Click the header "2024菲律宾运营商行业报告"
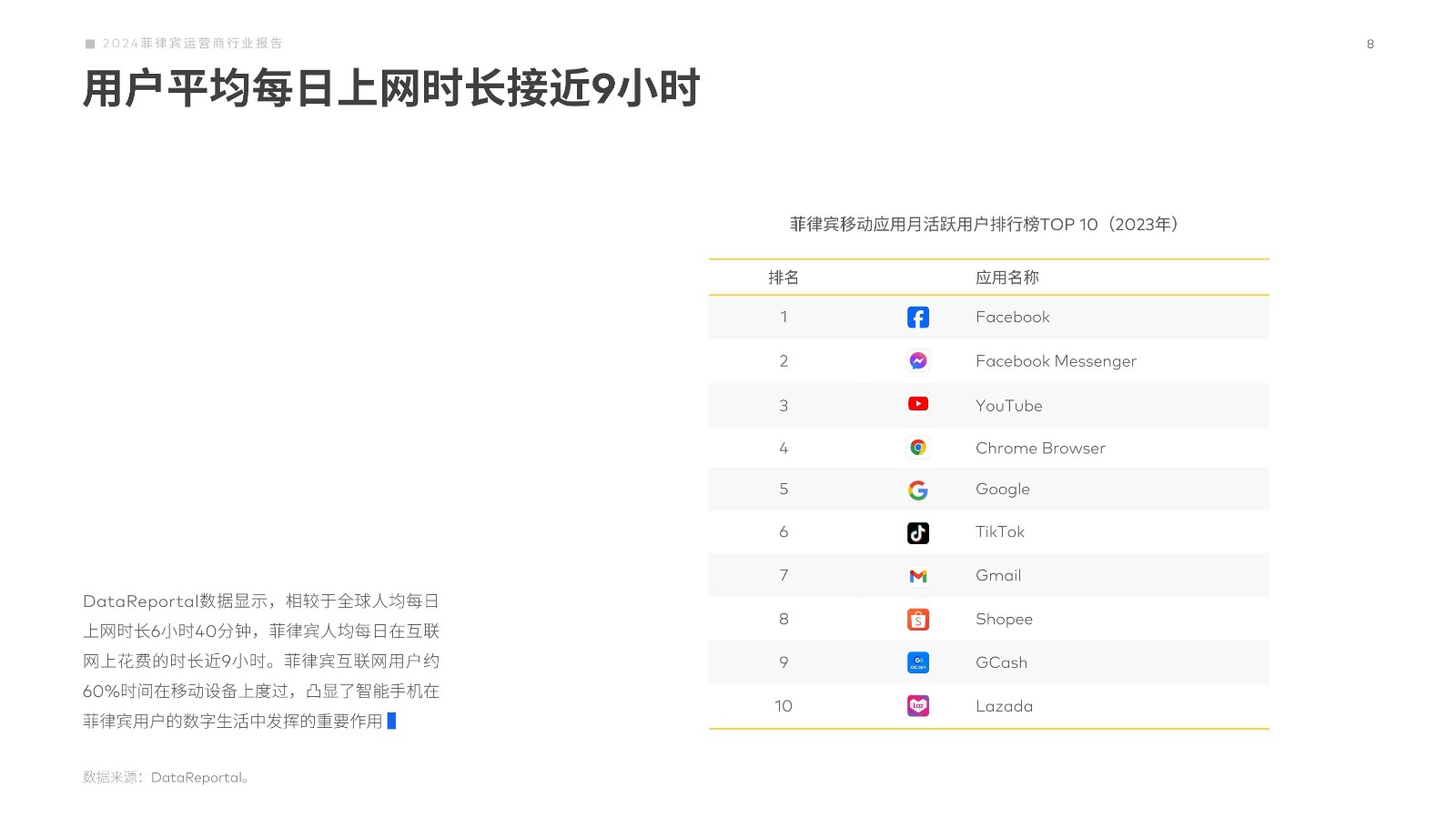The image size is (1456, 818). tap(192, 43)
